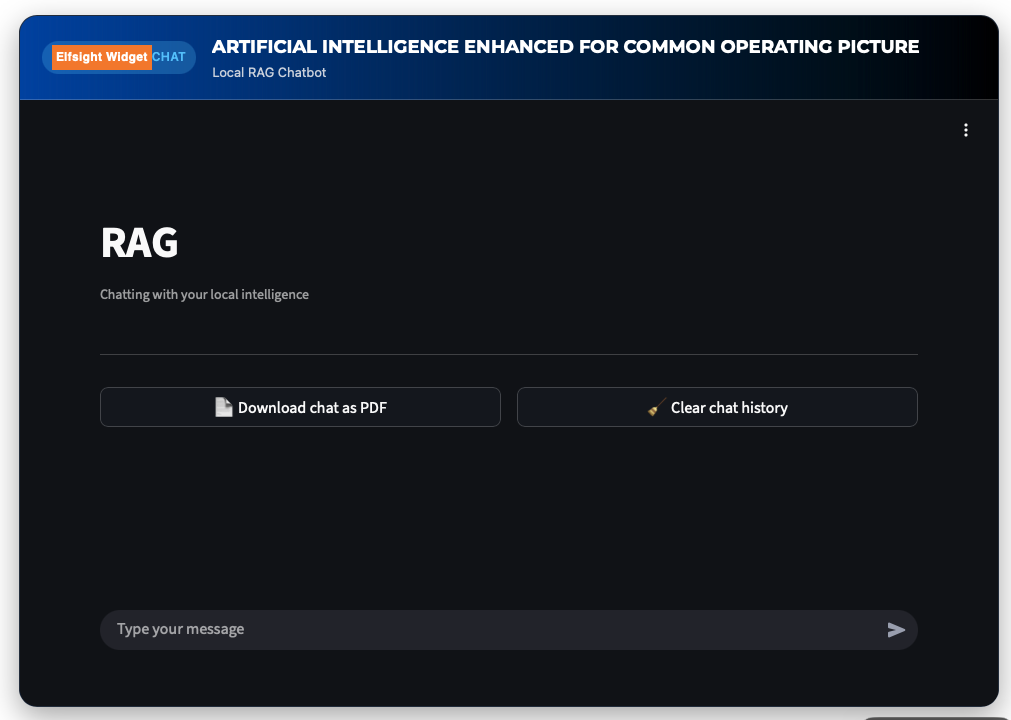1011x720 pixels.
Task: Click 'Chatting with your local intelligence' caption
Action: 204,295
